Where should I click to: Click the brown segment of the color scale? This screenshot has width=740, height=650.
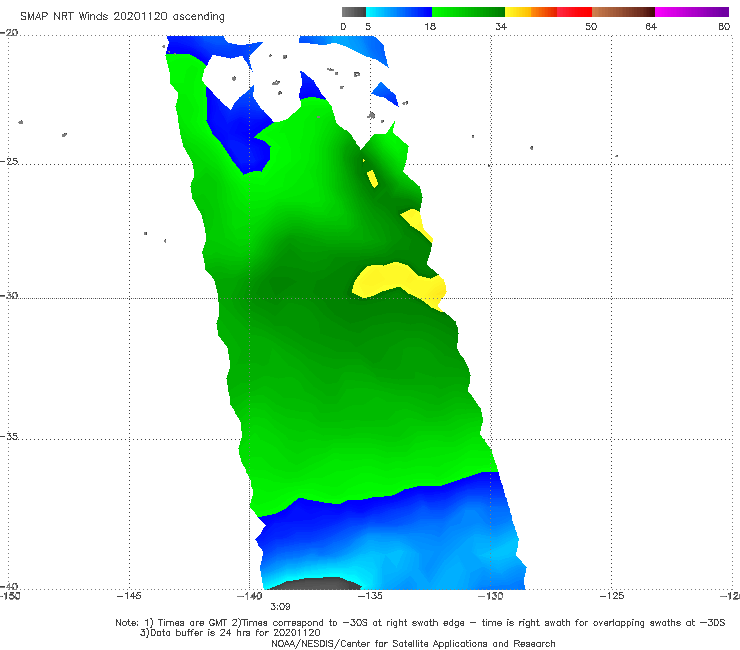[623, 12]
